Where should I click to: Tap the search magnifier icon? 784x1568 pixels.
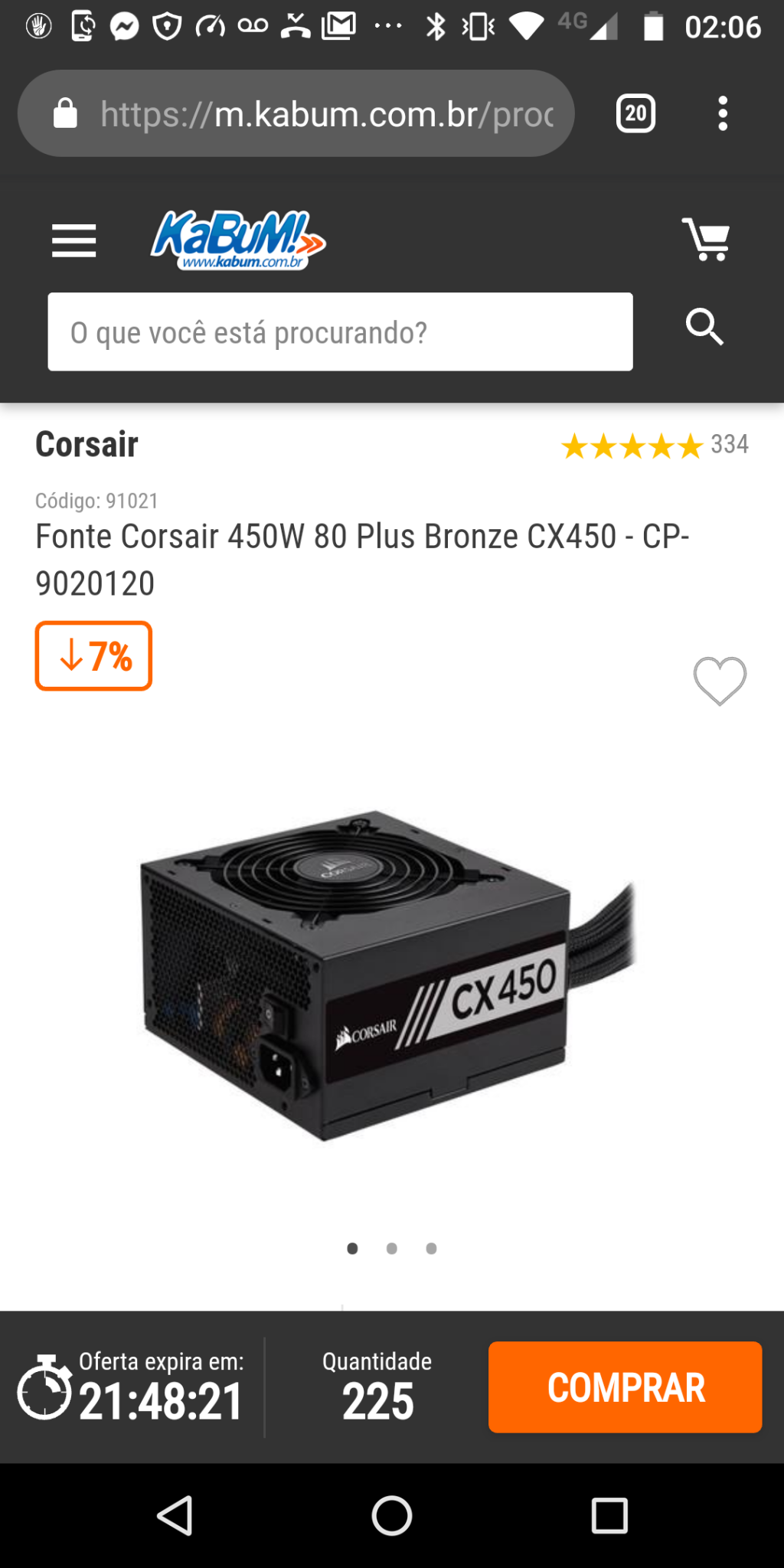[x=704, y=328]
